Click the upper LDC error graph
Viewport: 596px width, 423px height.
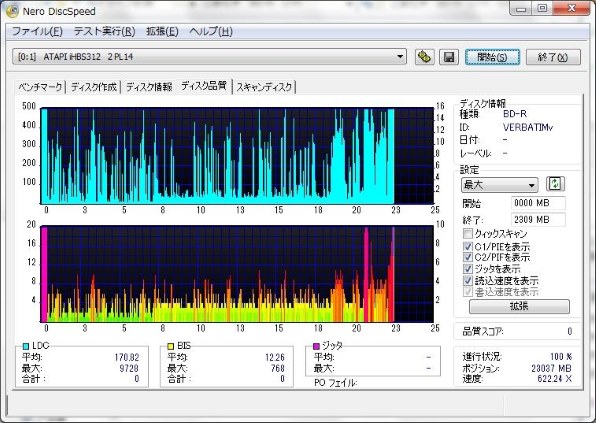(x=237, y=155)
